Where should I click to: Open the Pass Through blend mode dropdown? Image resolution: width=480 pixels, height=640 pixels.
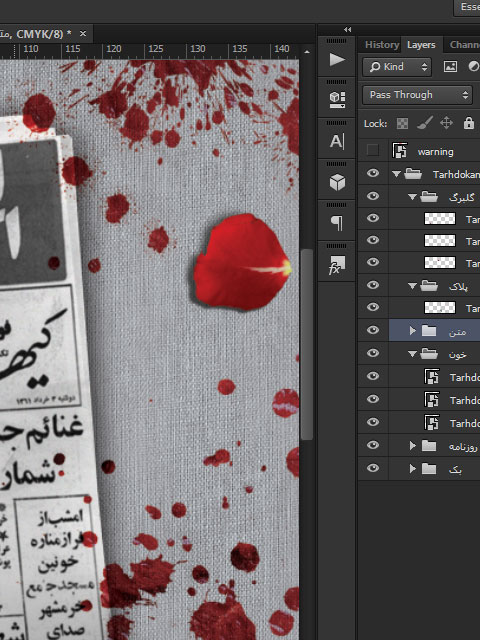click(x=417, y=95)
